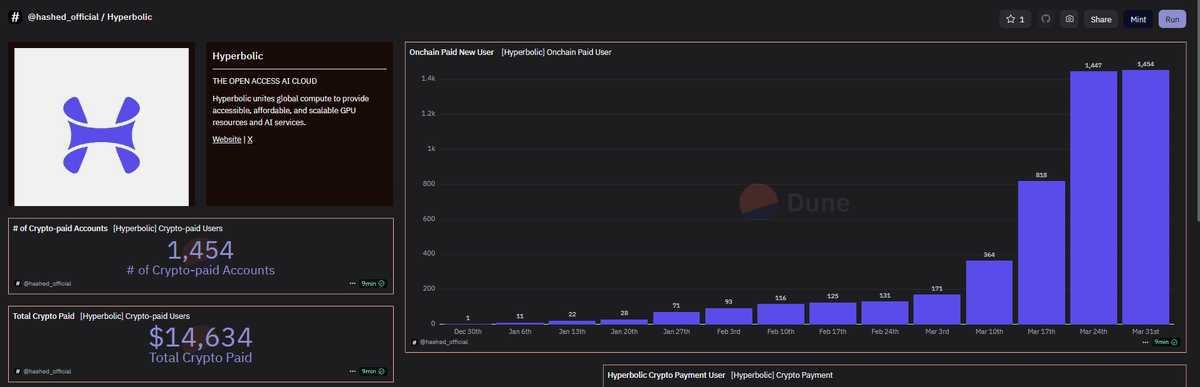Click the Mar 17th bar labeled 818
This screenshot has width=1200, height=387.
click(x=1042, y=252)
